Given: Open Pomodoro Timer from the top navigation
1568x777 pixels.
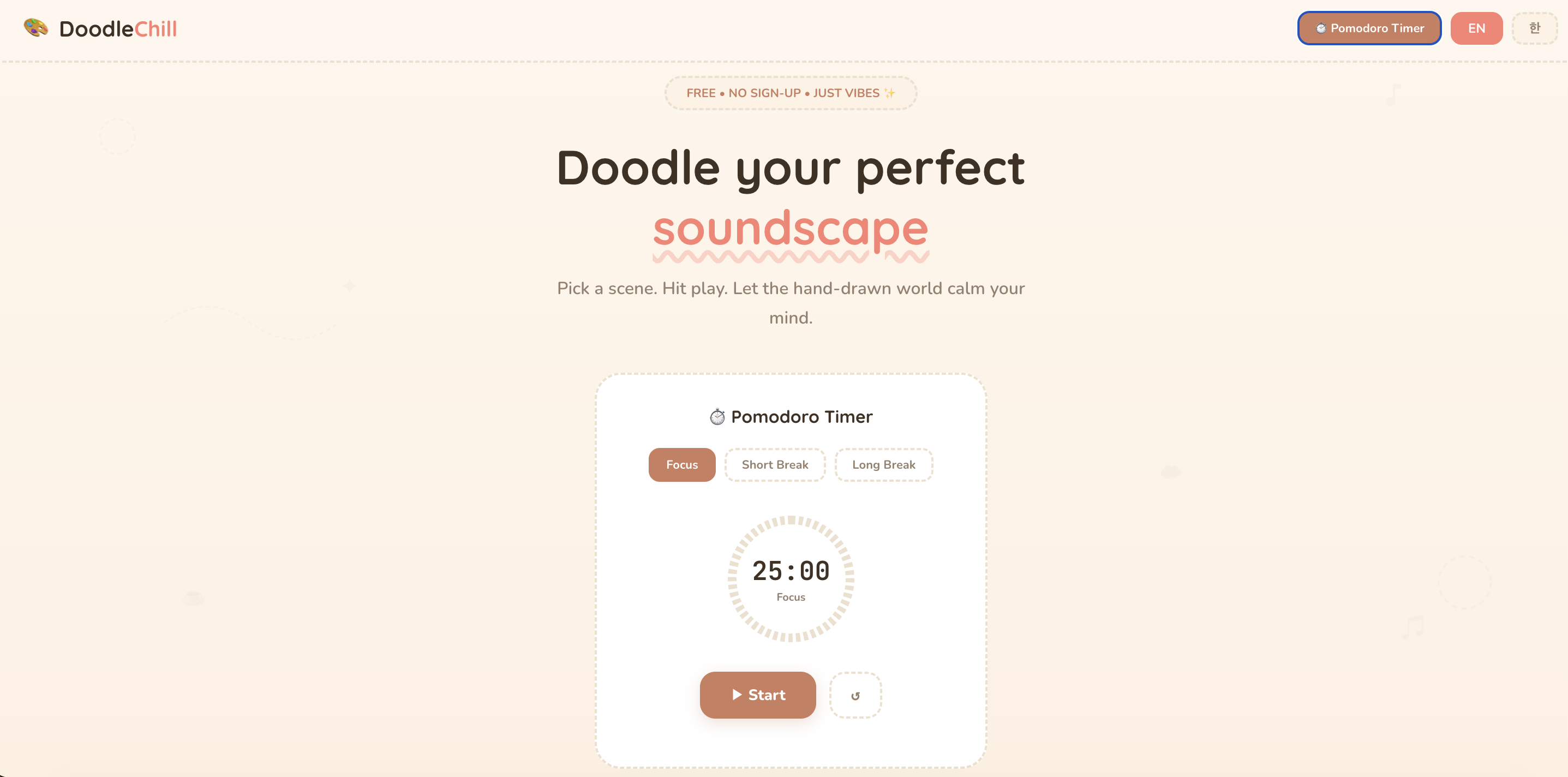Looking at the screenshot, I should tap(1369, 28).
